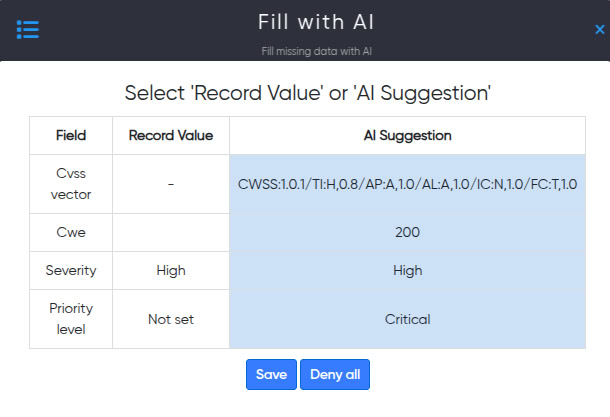Screen dimensions: 610x417
Task: Select record value High for Severity
Action: [x=171, y=270]
